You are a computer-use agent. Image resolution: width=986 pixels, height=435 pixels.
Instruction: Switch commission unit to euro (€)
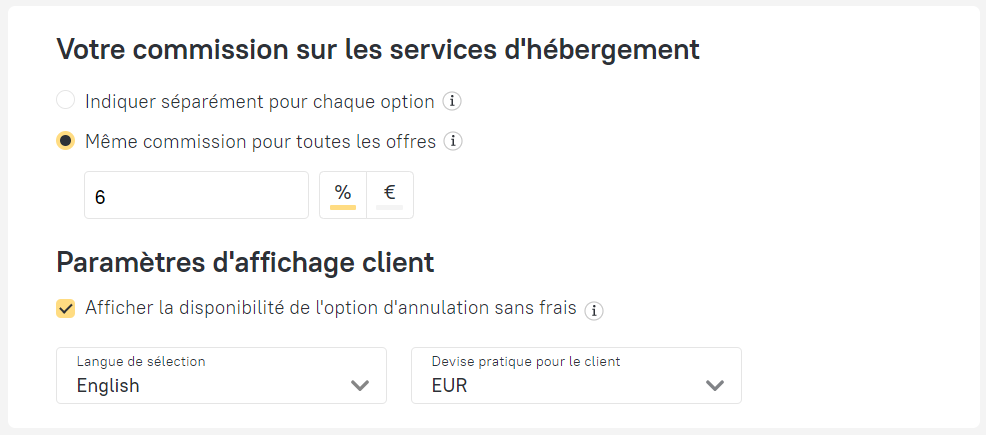[x=390, y=194]
